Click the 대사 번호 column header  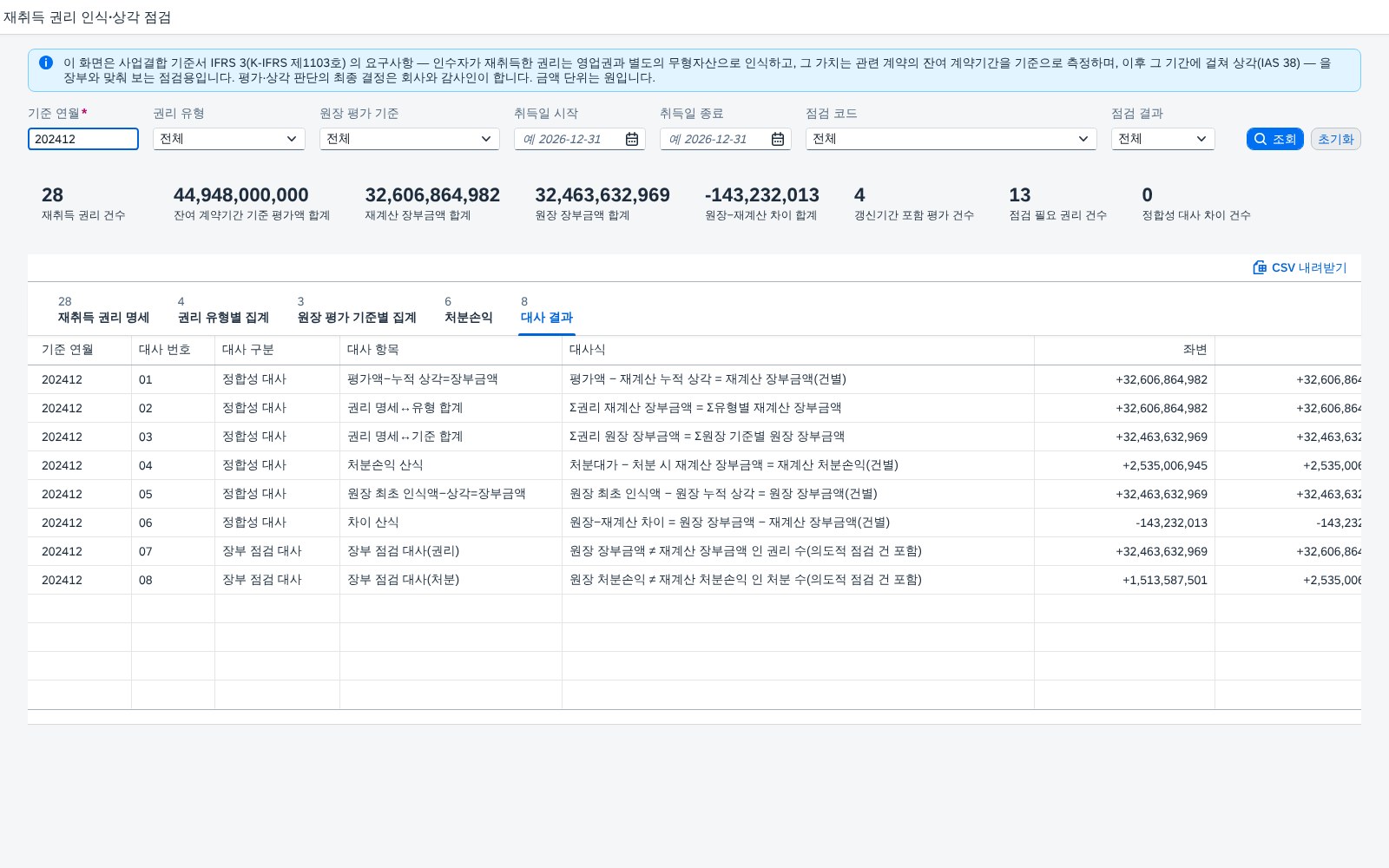pos(174,350)
